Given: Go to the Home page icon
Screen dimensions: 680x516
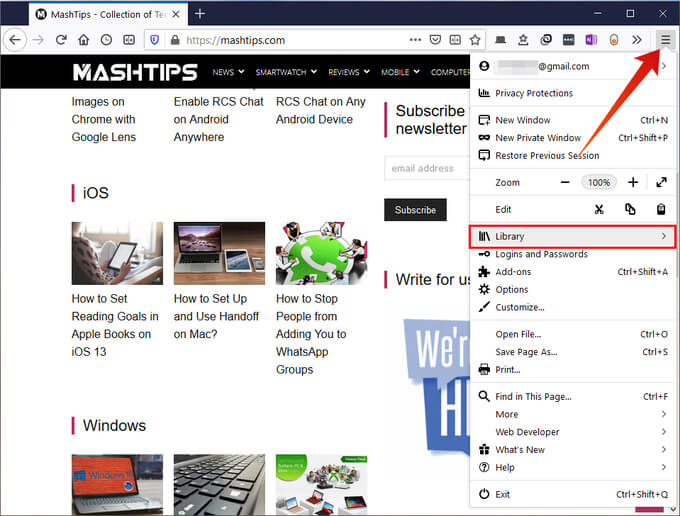Looking at the screenshot, I should pyautogui.click(x=84, y=40).
